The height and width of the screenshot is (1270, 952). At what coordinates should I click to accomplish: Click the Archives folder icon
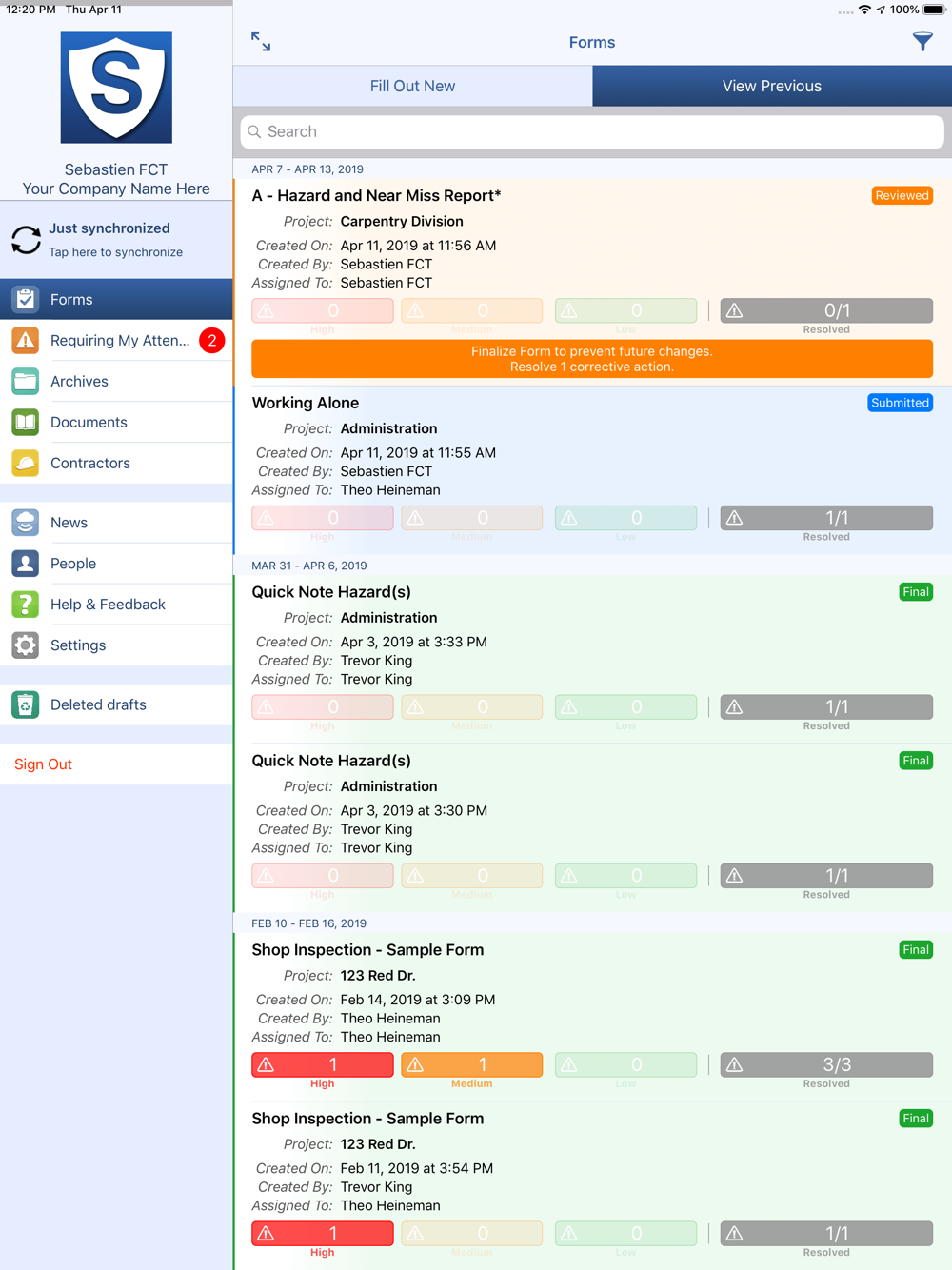(26, 381)
